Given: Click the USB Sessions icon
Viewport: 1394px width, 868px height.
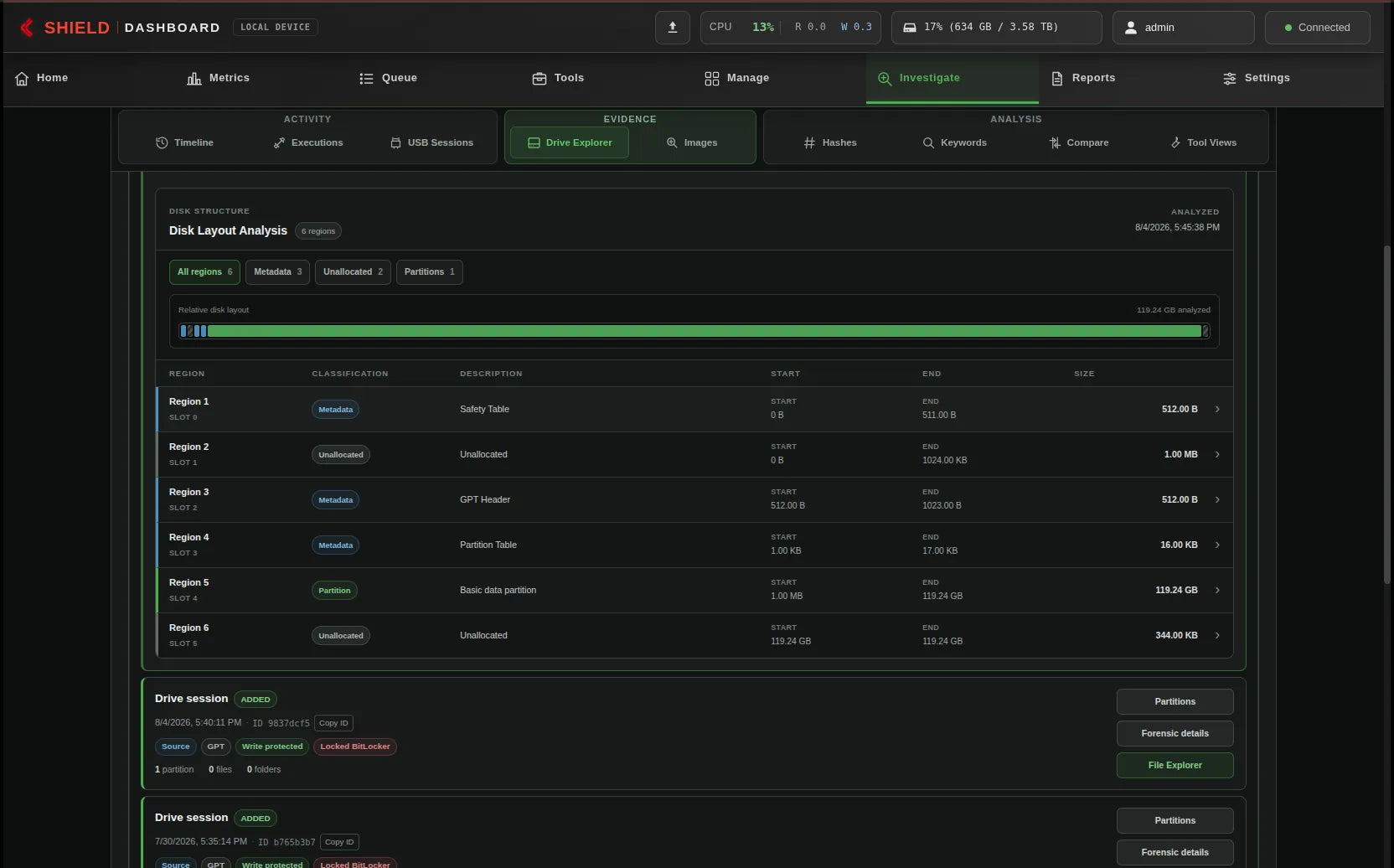Looking at the screenshot, I should 395,143.
